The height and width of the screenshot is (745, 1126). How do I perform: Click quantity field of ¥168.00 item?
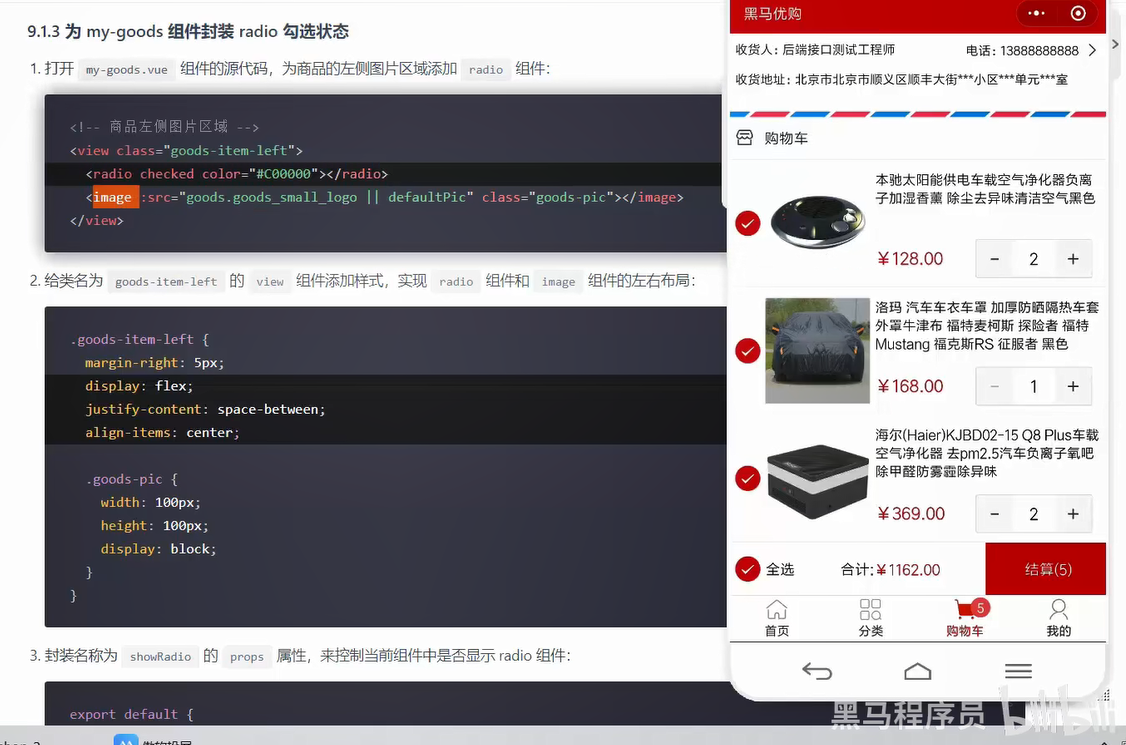(1033, 387)
